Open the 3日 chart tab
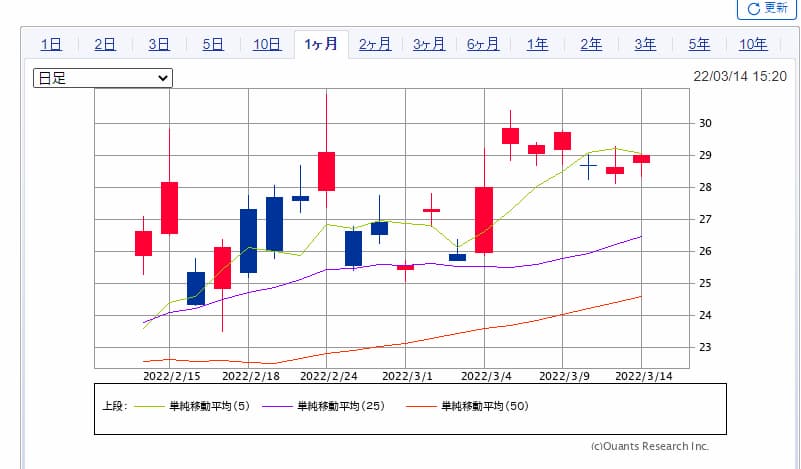 (x=159, y=44)
